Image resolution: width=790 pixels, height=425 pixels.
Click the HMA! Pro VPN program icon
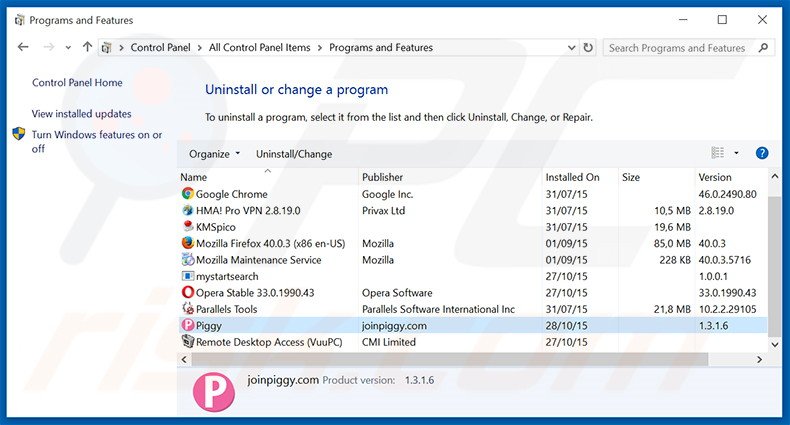pos(188,210)
